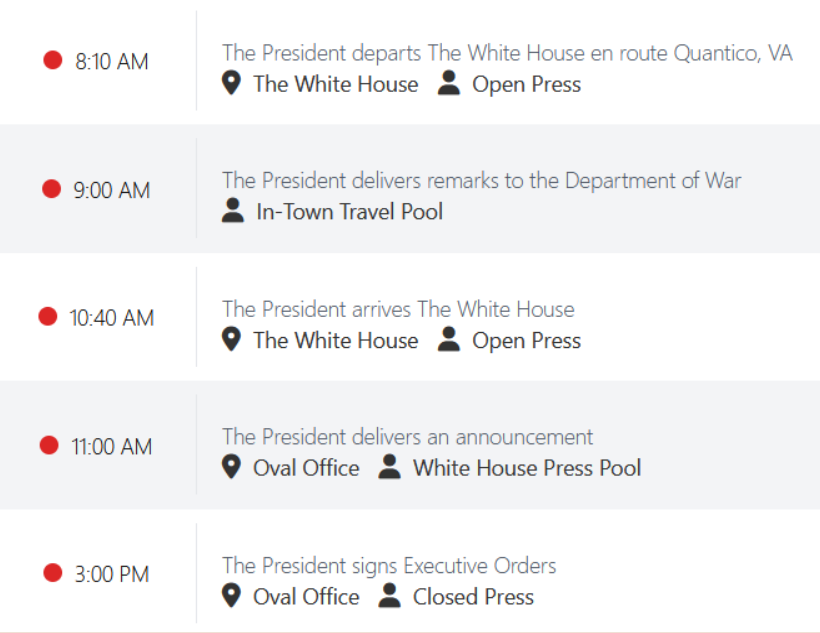The width and height of the screenshot is (820, 633).
Task: Click the location pin icon in the 10:40 AM row
Action: coord(231,340)
